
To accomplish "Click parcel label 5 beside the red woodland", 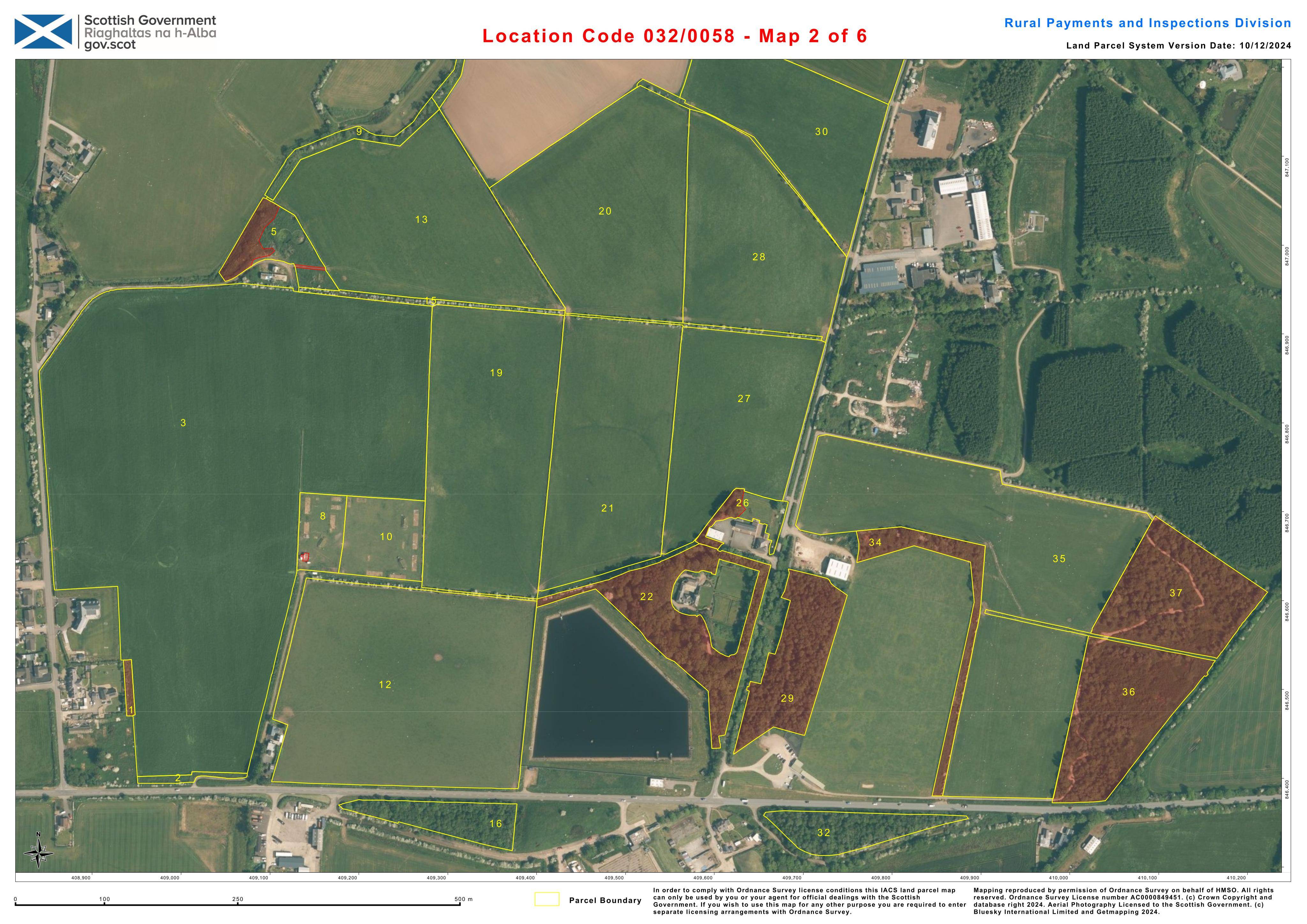I will pyautogui.click(x=274, y=232).
